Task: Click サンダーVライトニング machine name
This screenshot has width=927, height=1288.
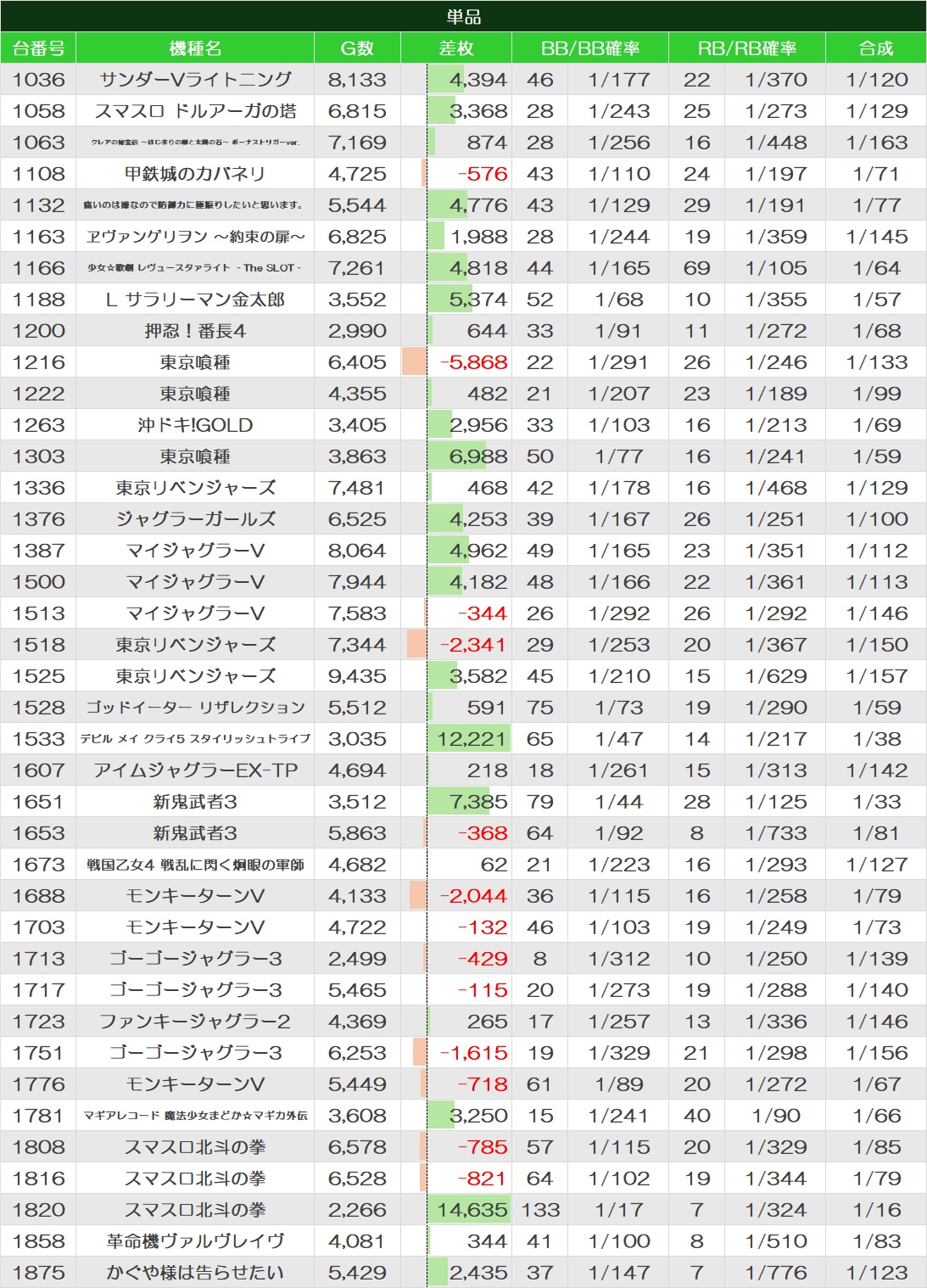Action: tap(195, 80)
